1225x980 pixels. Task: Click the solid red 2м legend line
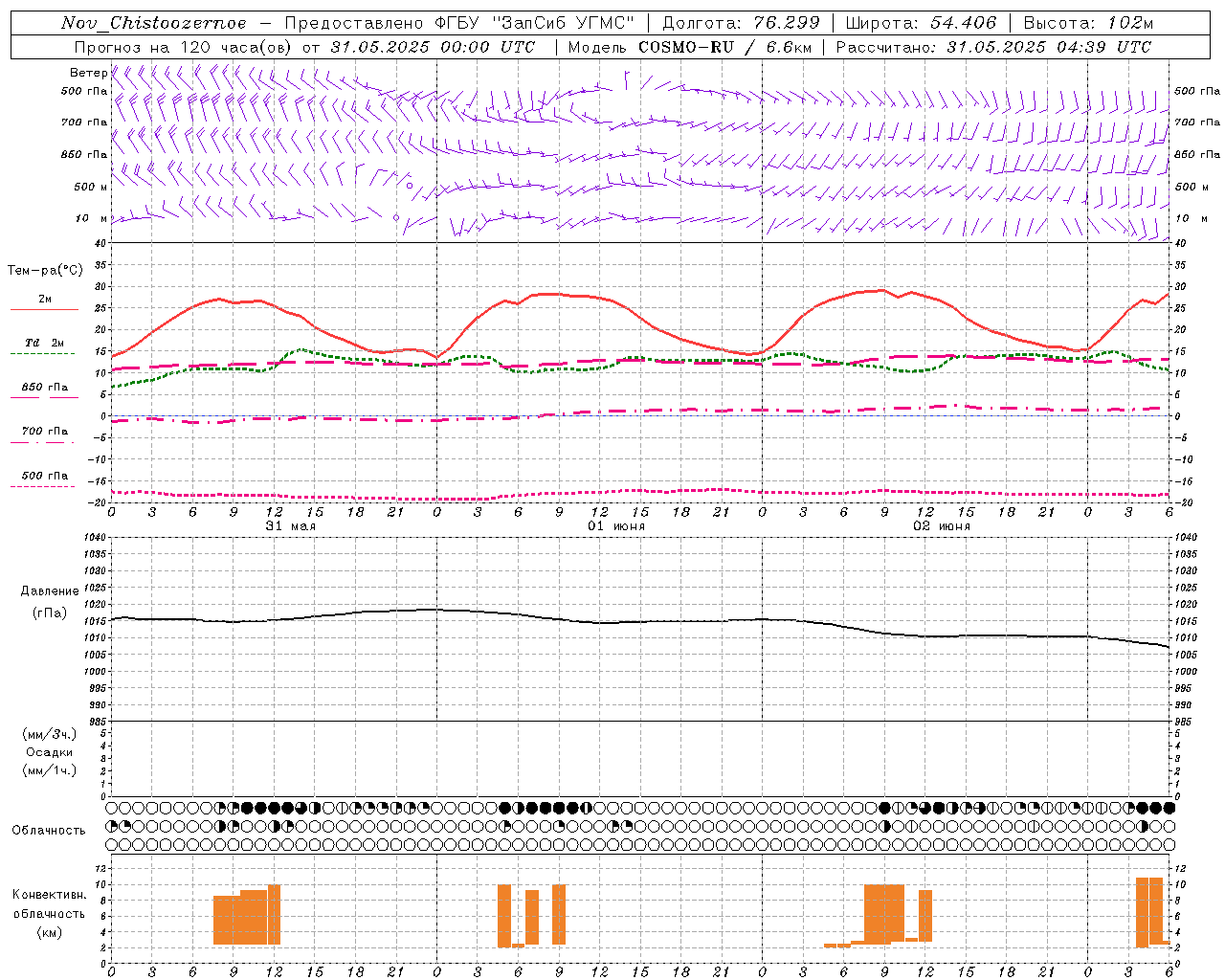(x=44, y=309)
